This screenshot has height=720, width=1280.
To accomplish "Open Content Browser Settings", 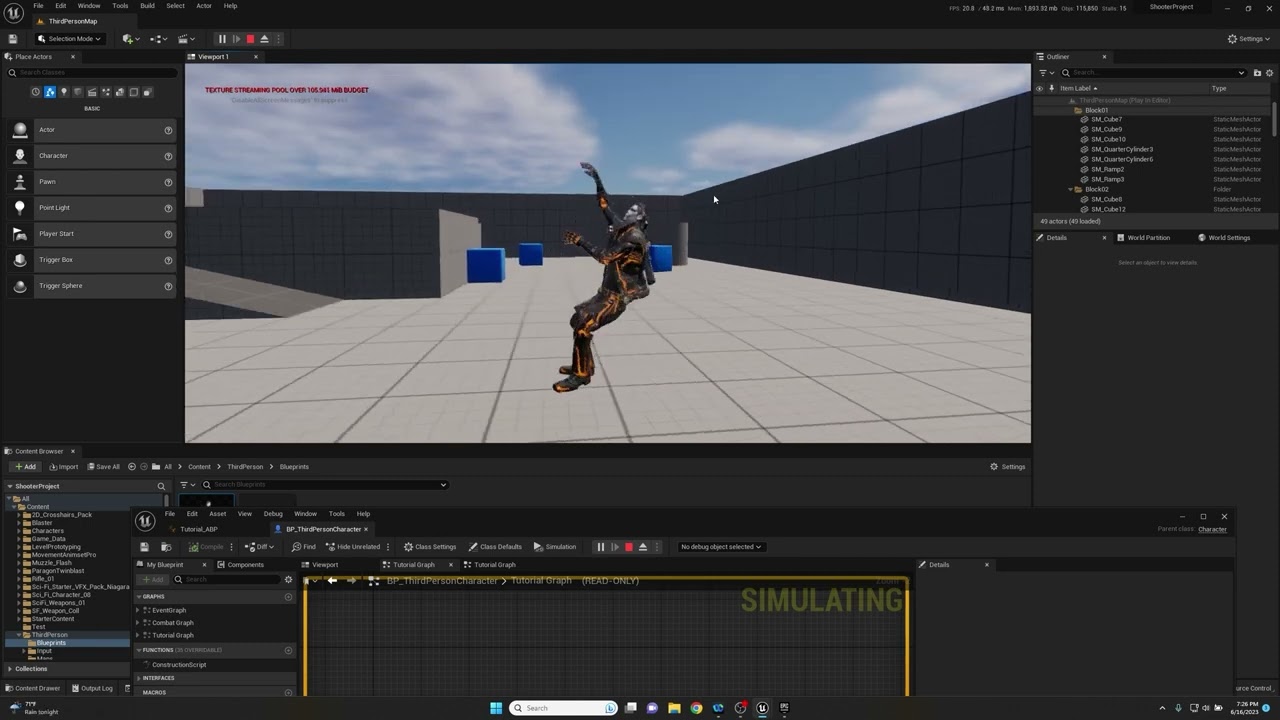I will tap(1008, 467).
